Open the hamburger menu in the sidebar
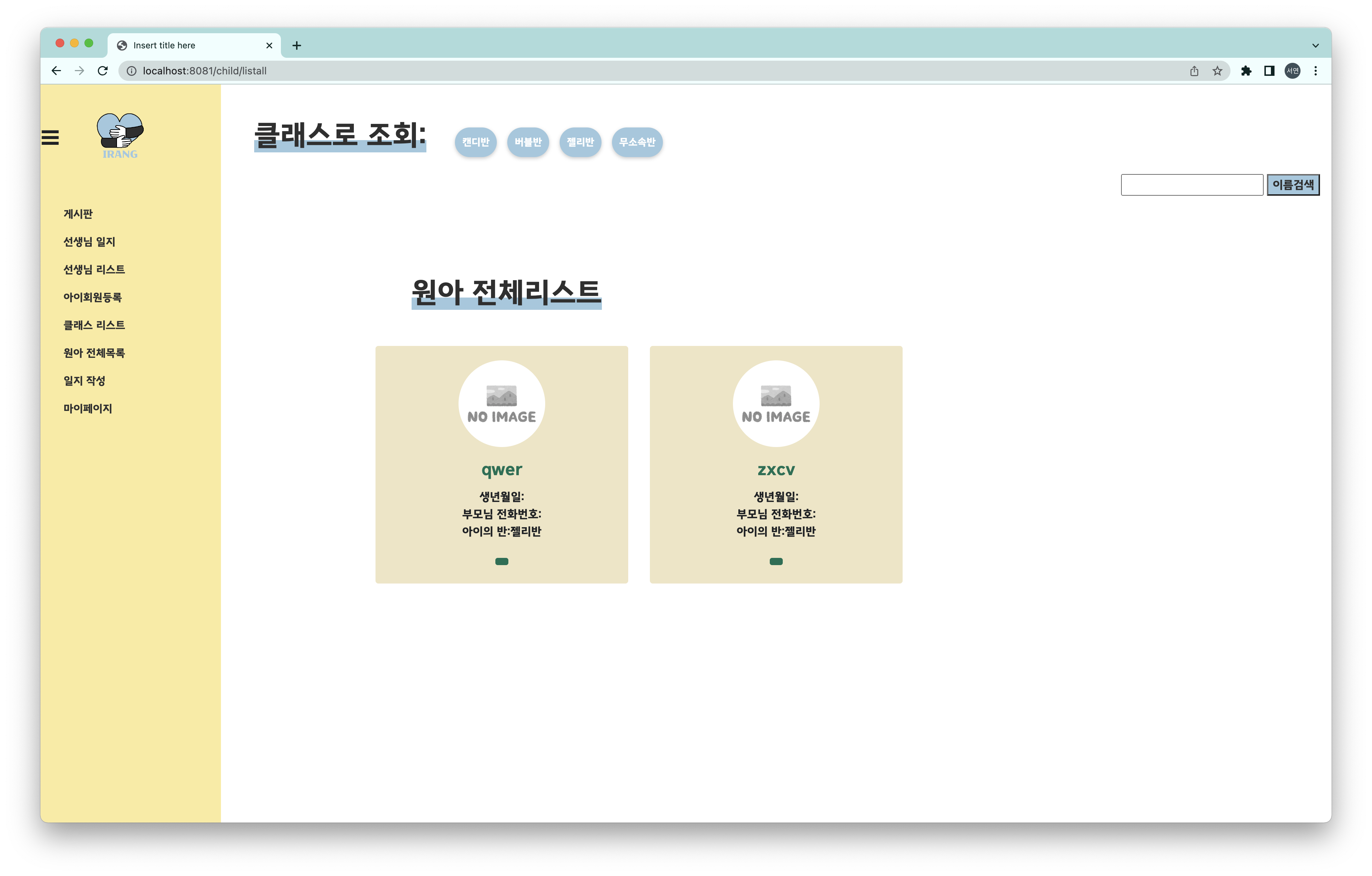 click(50, 137)
